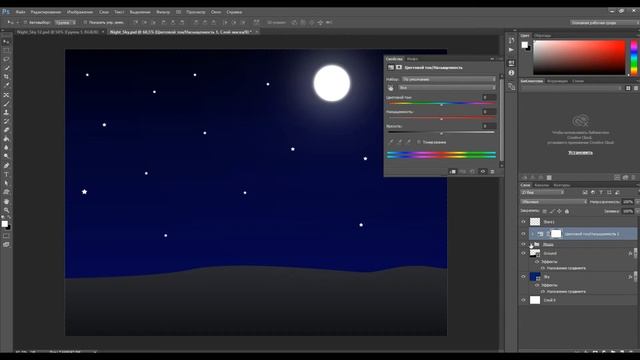Image resolution: width=640 pixels, height=360 pixels.
Task: Select the Healing Brush tool
Action: 6,95
